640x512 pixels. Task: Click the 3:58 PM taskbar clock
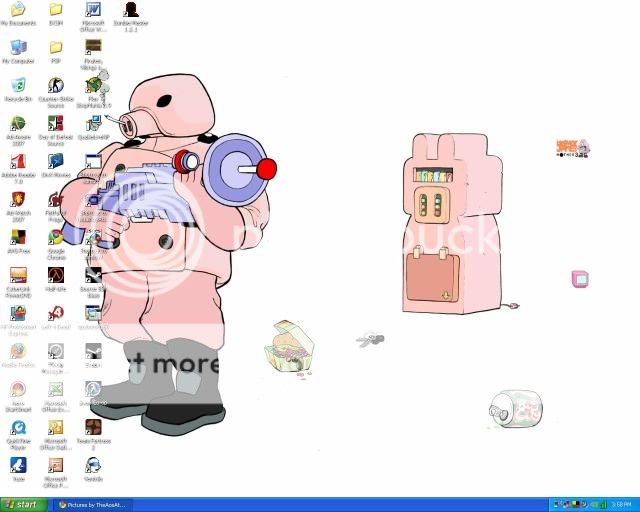click(x=622, y=505)
